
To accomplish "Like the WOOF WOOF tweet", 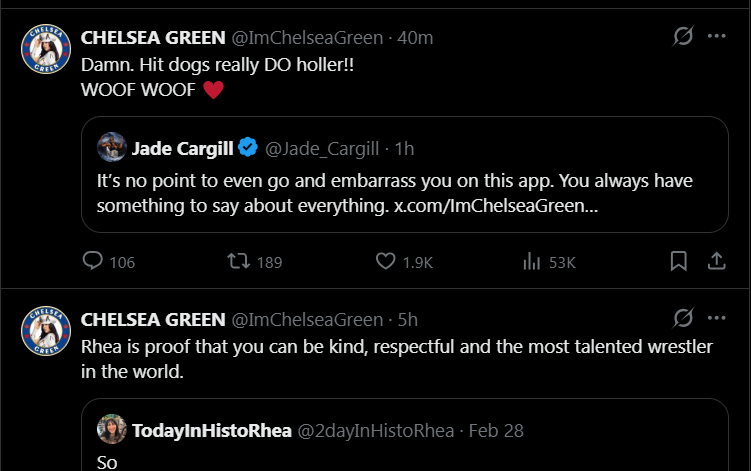I will pyautogui.click(x=386, y=262).
